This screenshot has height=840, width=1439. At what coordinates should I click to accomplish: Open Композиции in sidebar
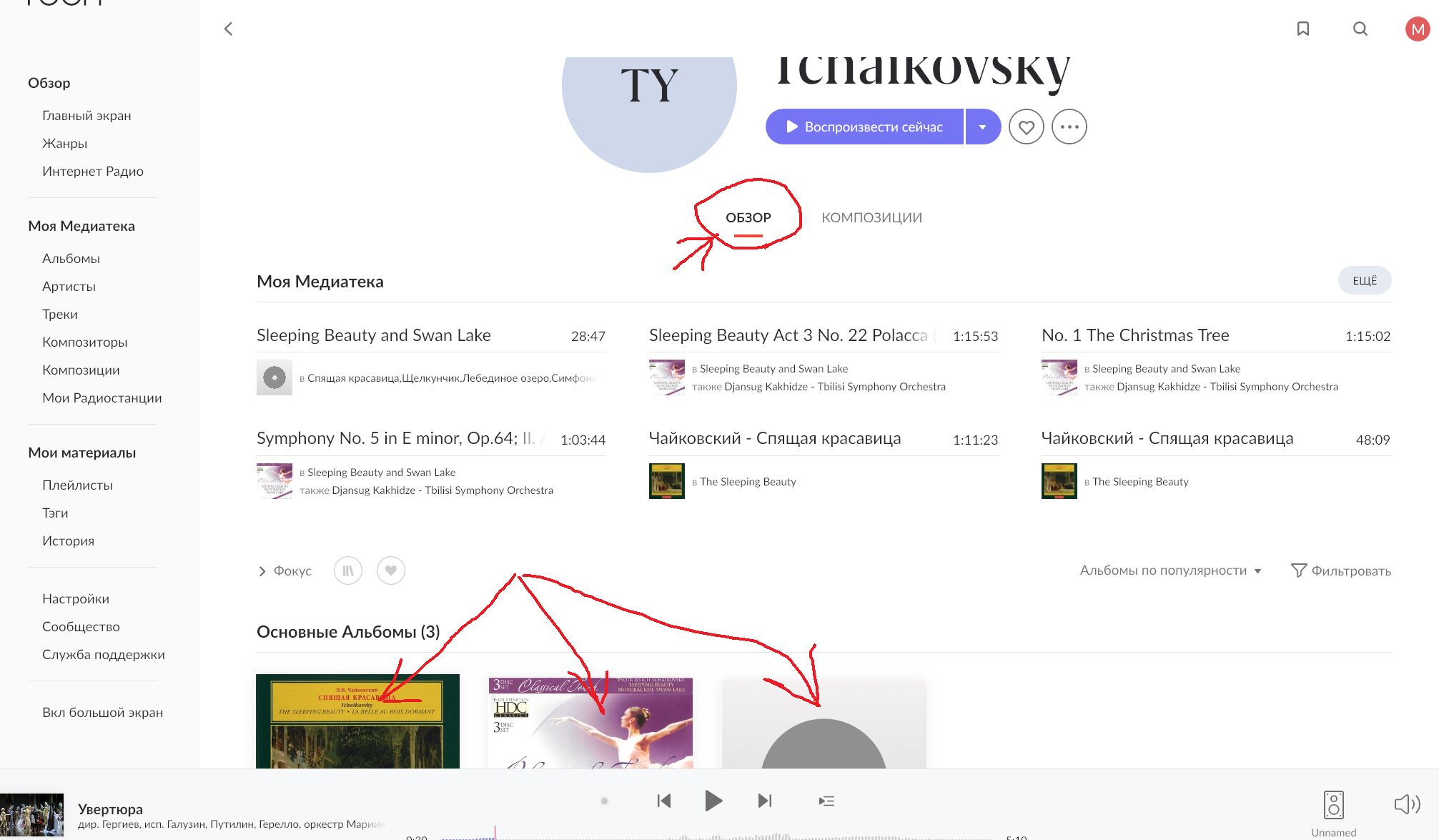click(x=81, y=370)
